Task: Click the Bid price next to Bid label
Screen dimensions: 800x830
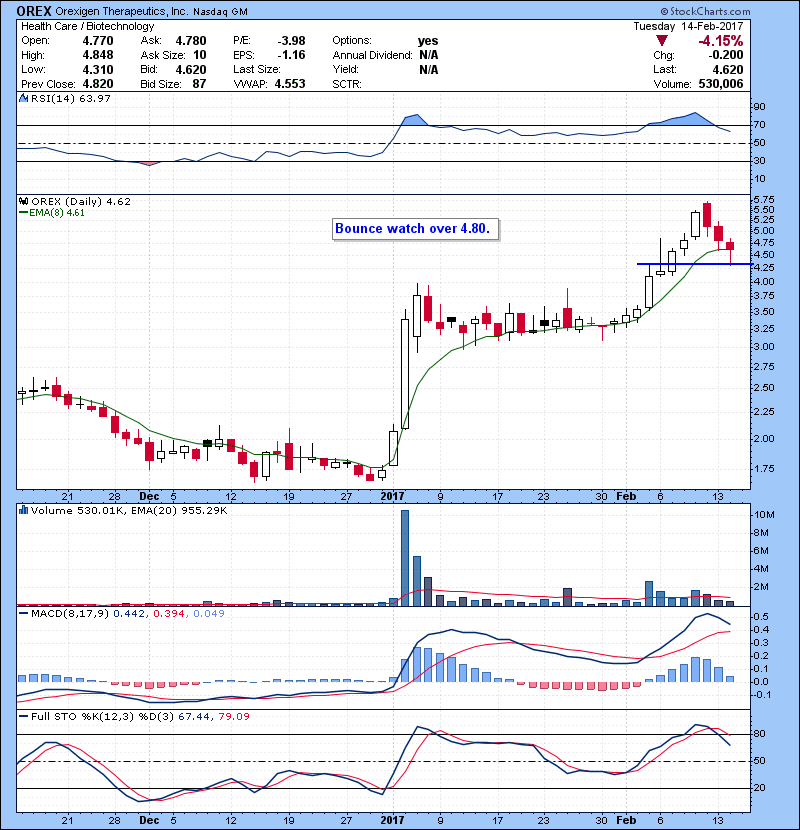Action: coord(191,69)
